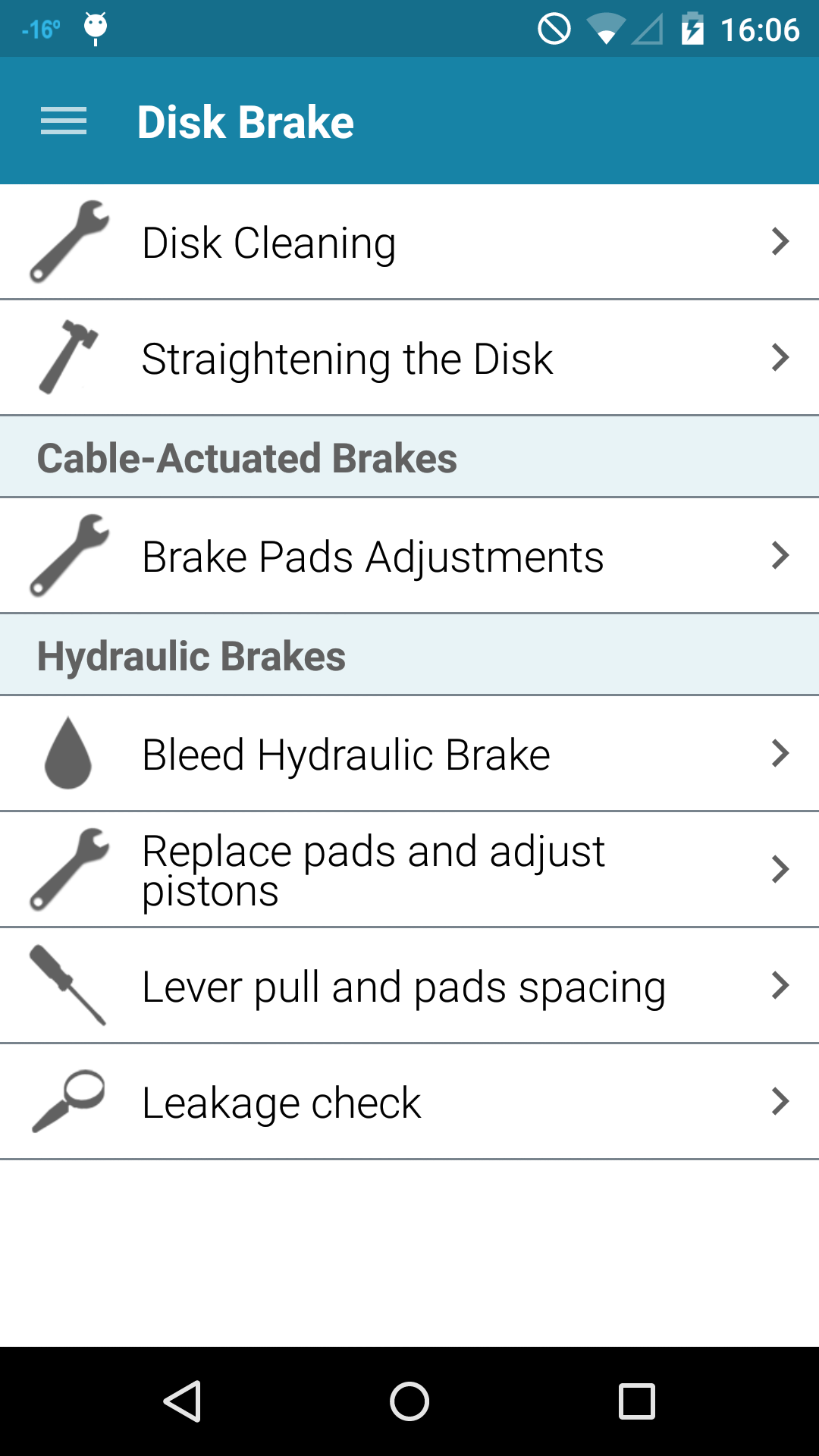
Task: Open the navigation drawer with hamburger menu
Action: [64, 121]
